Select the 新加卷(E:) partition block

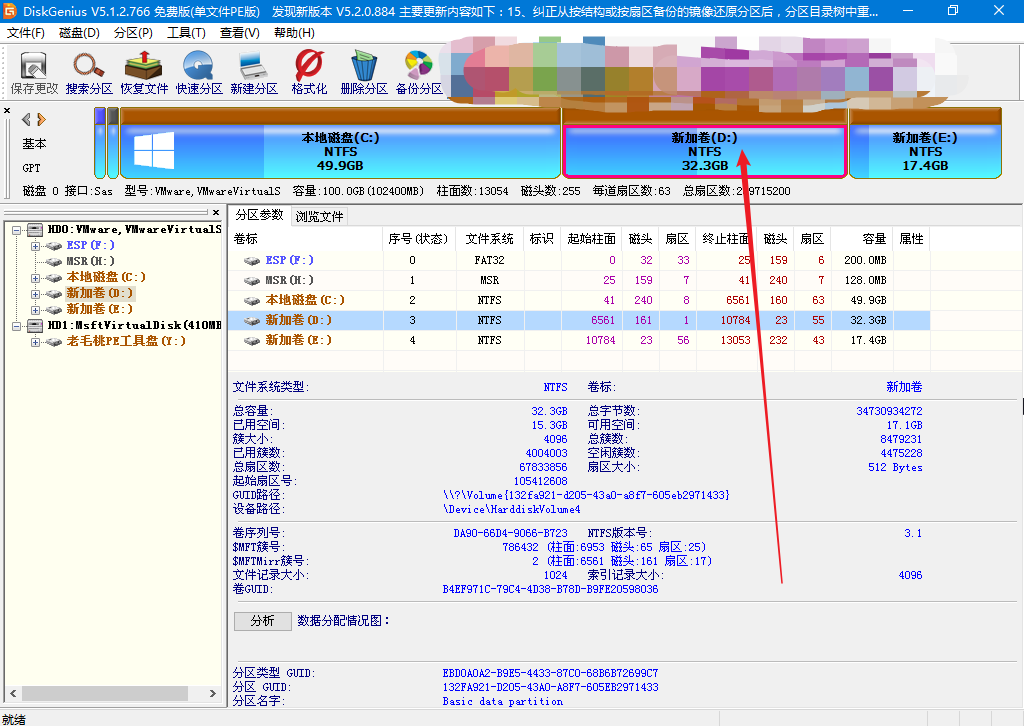(x=924, y=151)
